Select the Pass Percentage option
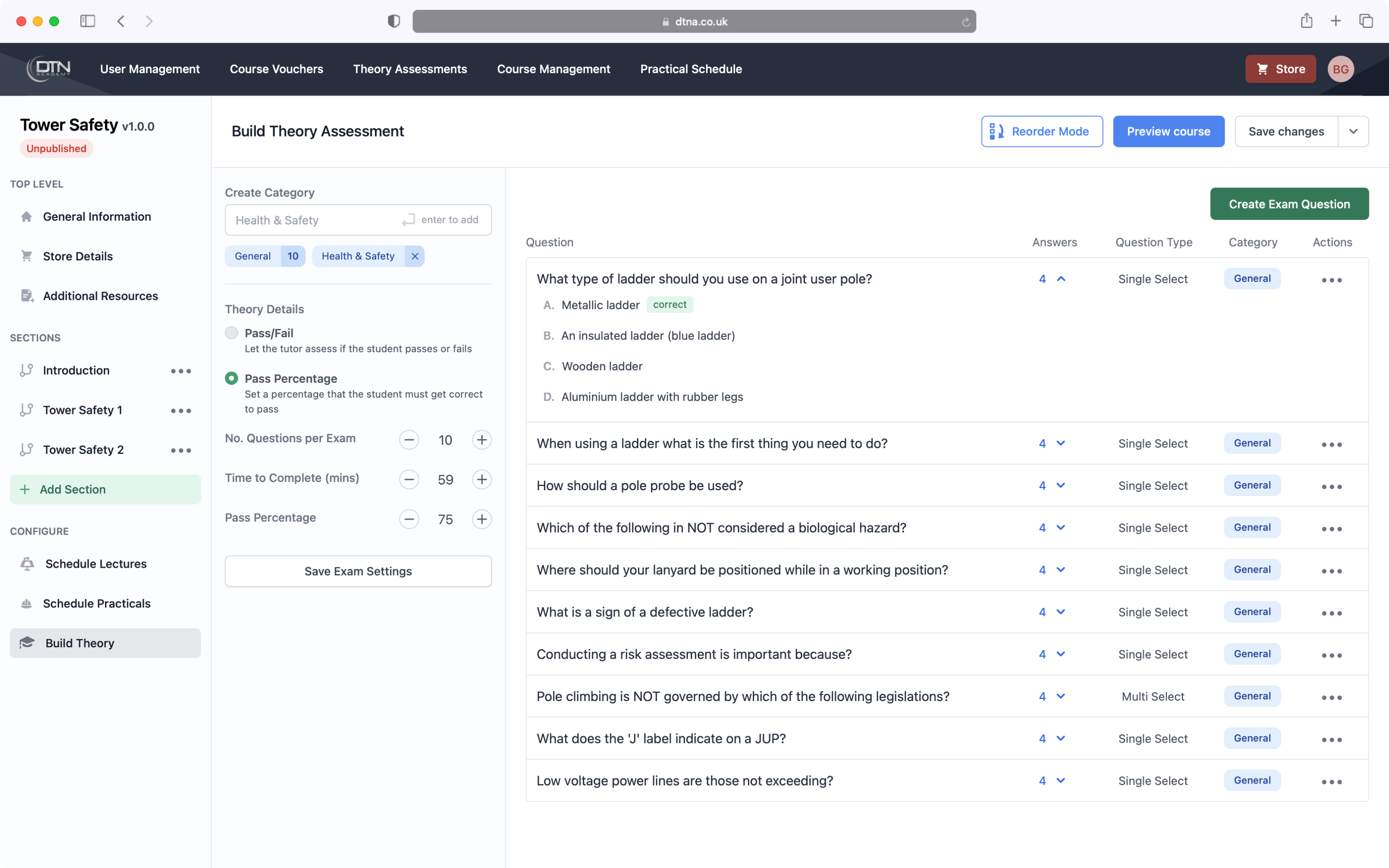The width and height of the screenshot is (1389, 868). pos(231,378)
